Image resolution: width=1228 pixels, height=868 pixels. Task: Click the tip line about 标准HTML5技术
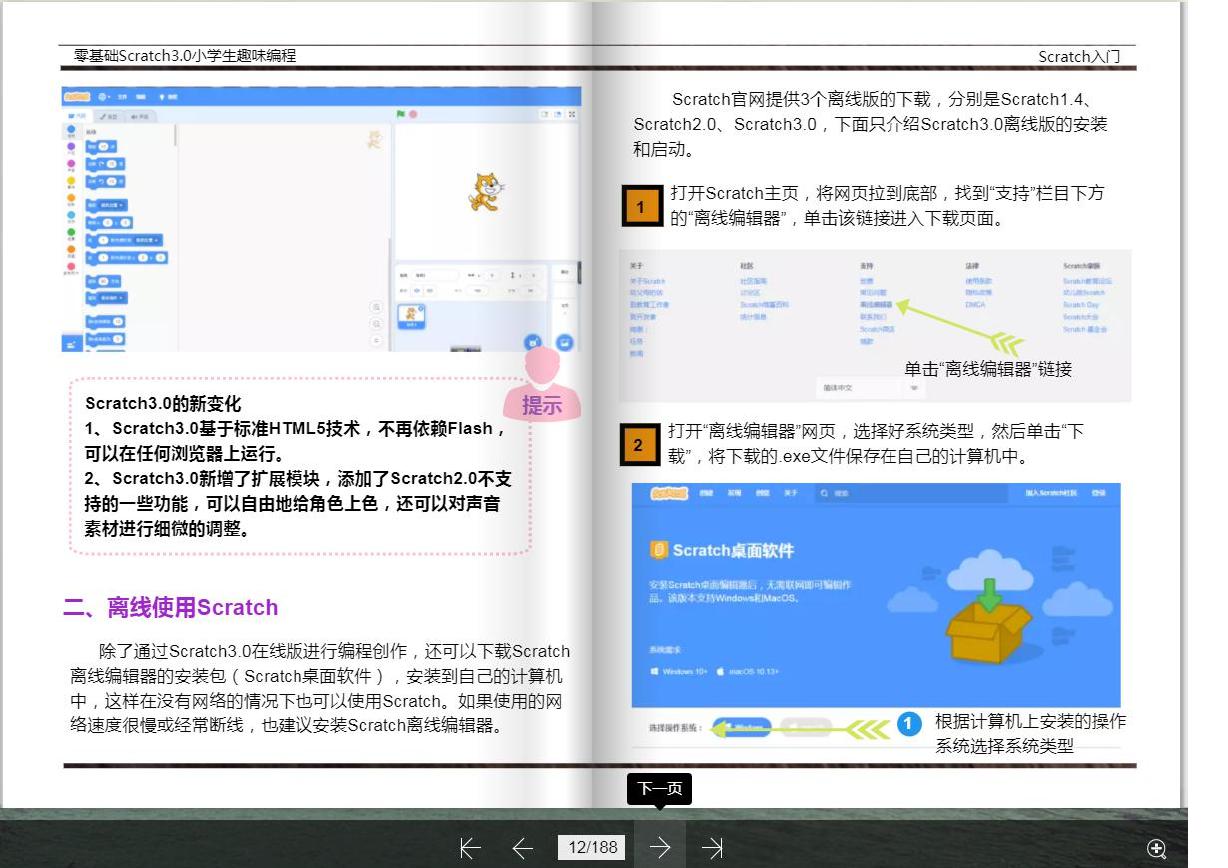coord(297,441)
